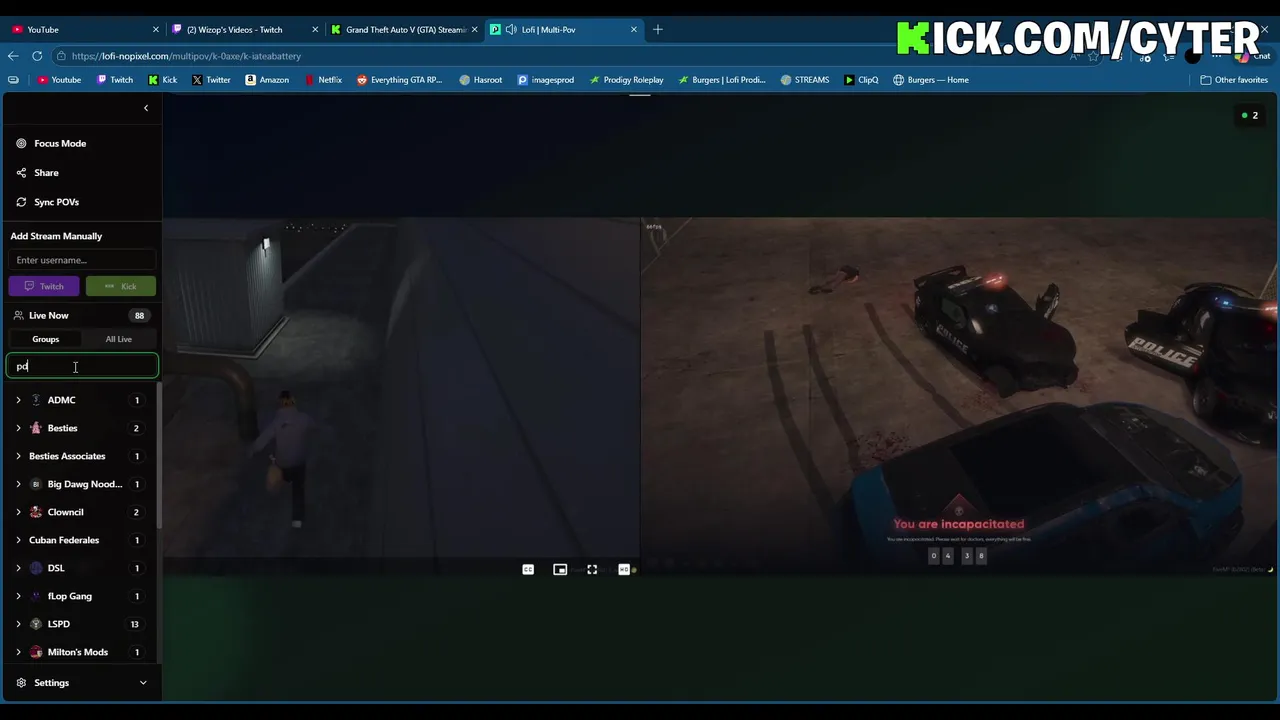Click the LSPD stream count 13
1280x720 pixels.
(x=135, y=624)
